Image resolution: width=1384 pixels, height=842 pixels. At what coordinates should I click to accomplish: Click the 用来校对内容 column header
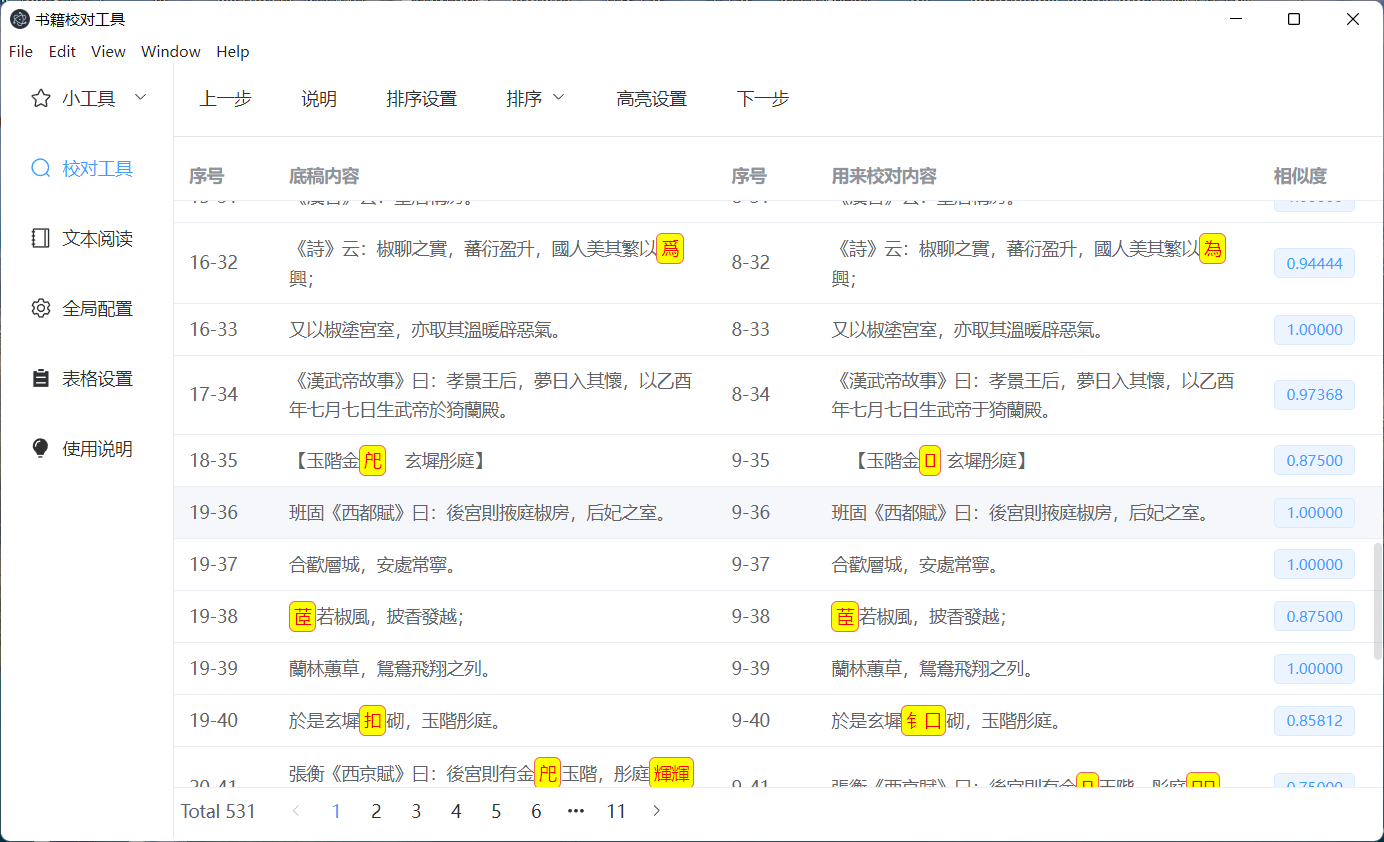pos(884,176)
